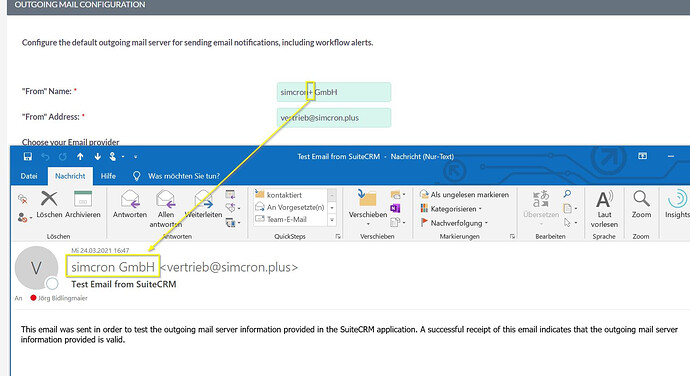Click the reply with meeting icon

point(230,195)
